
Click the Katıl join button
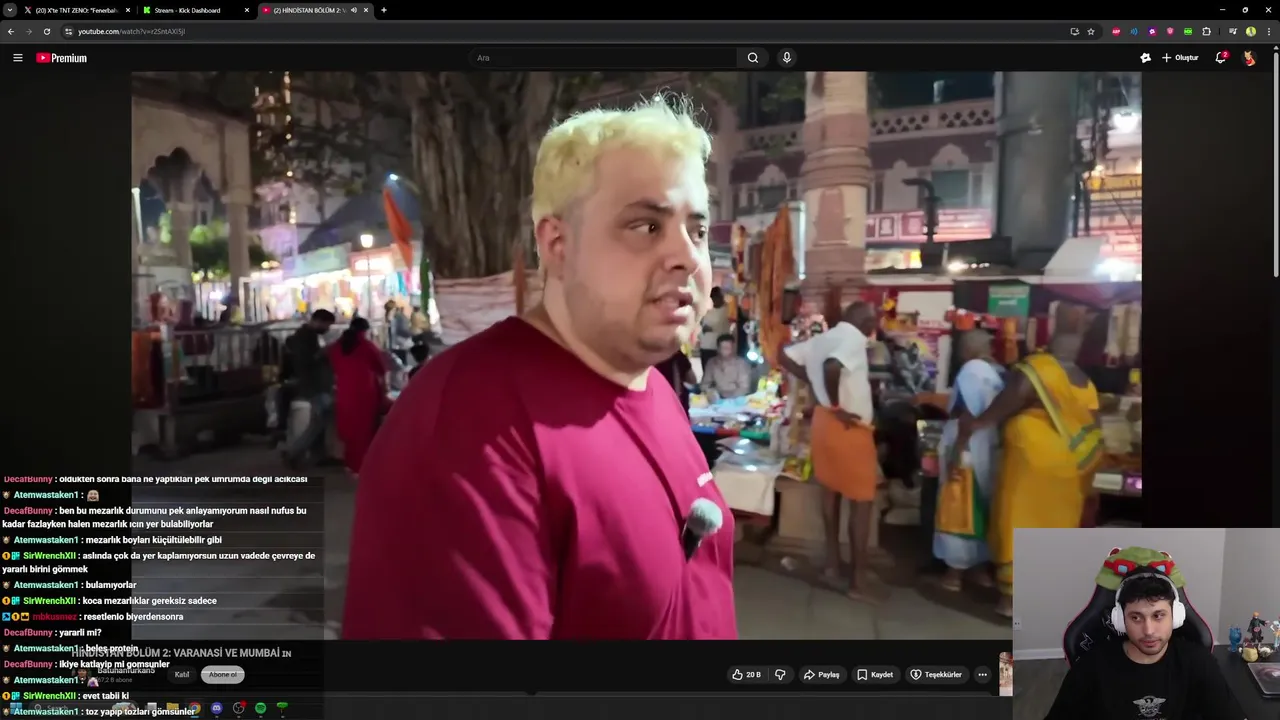182,675
